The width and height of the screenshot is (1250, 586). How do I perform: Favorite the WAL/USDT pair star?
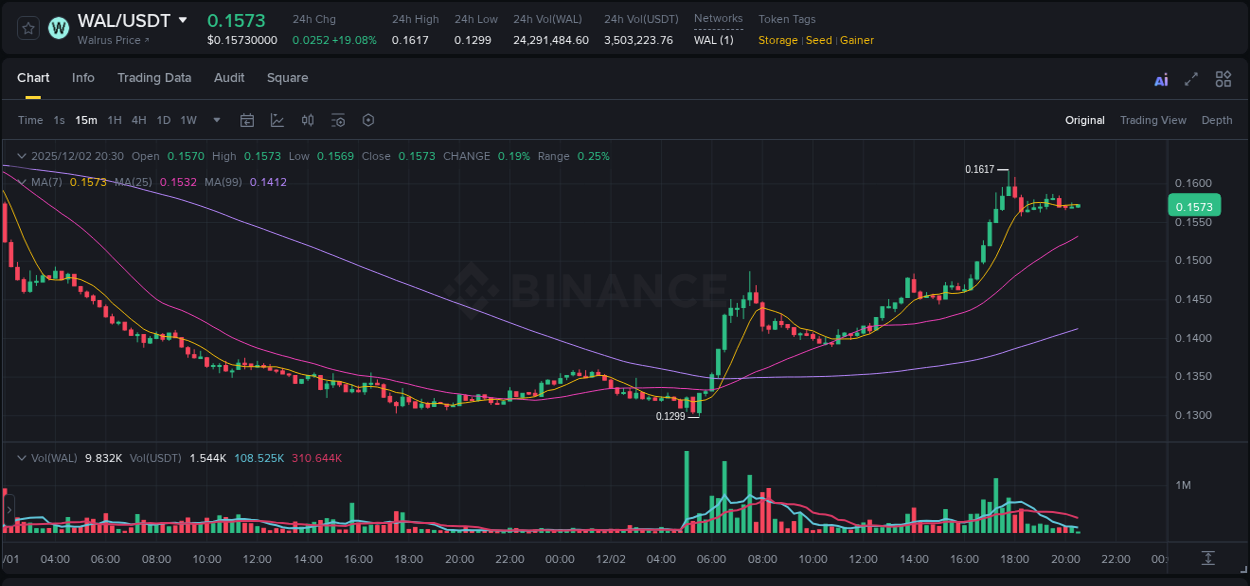point(27,28)
